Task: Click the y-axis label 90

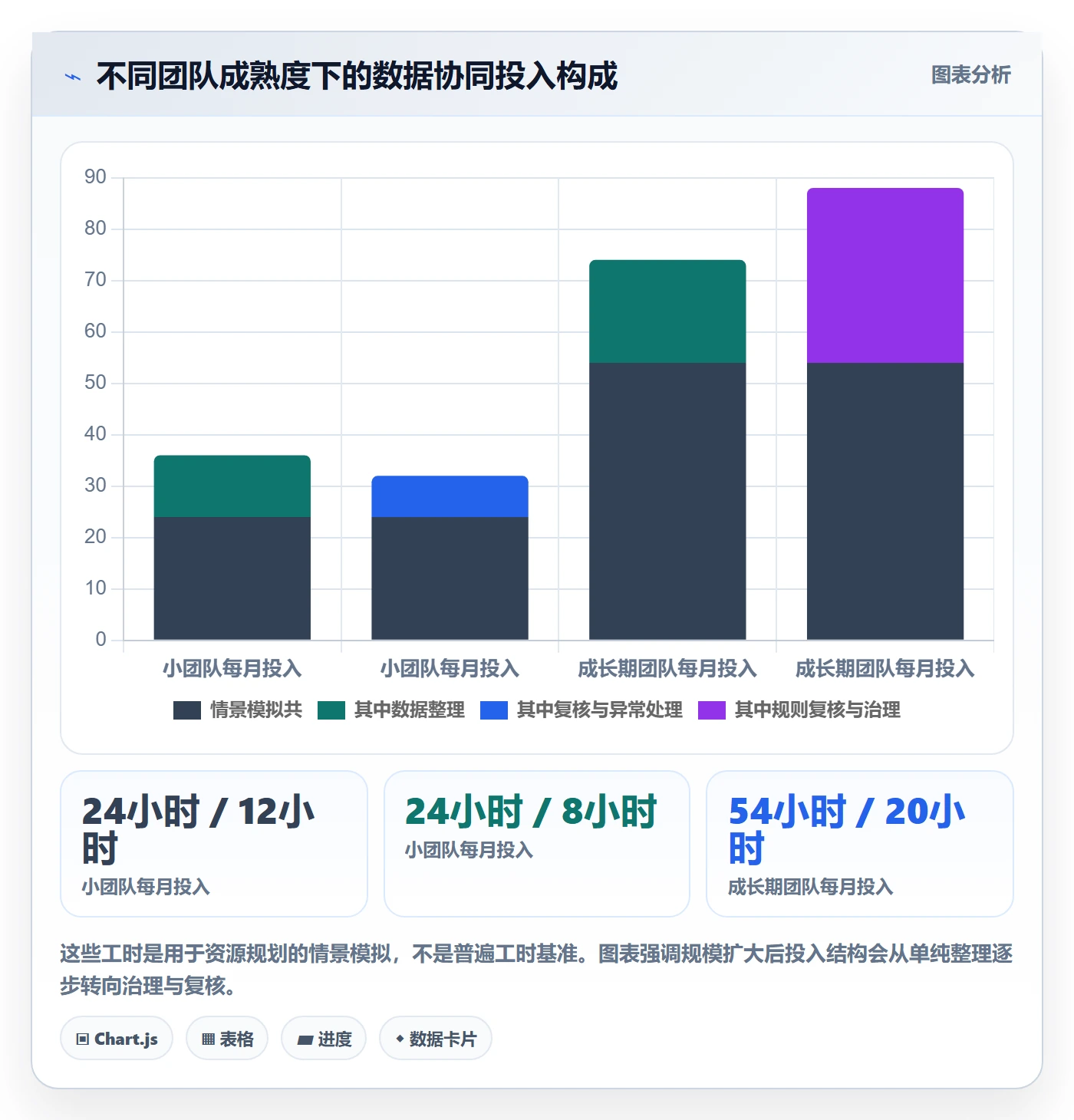Action: pyautogui.click(x=96, y=177)
